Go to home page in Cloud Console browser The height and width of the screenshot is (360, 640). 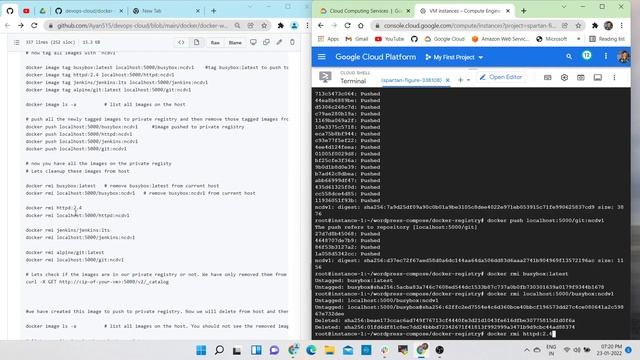[x=361, y=25]
